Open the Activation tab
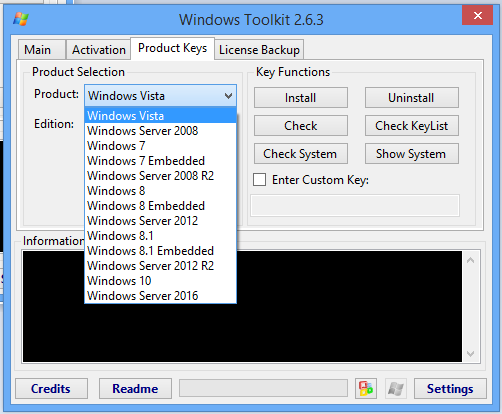The image size is (502, 414). click(98, 50)
